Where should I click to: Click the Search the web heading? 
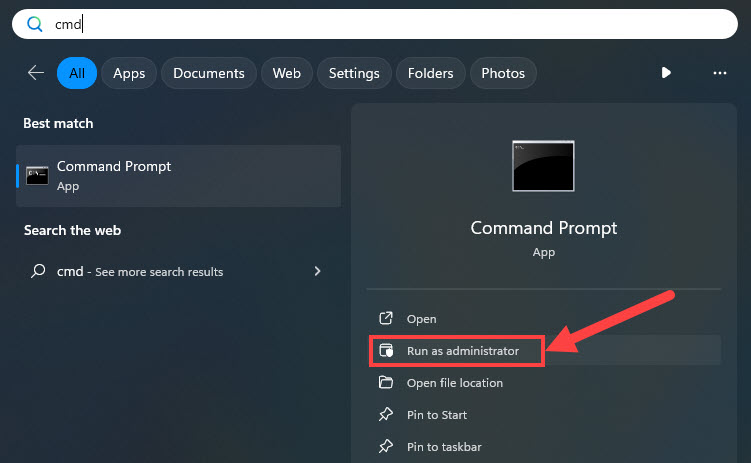pyautogui.click(x=72, y=230)
